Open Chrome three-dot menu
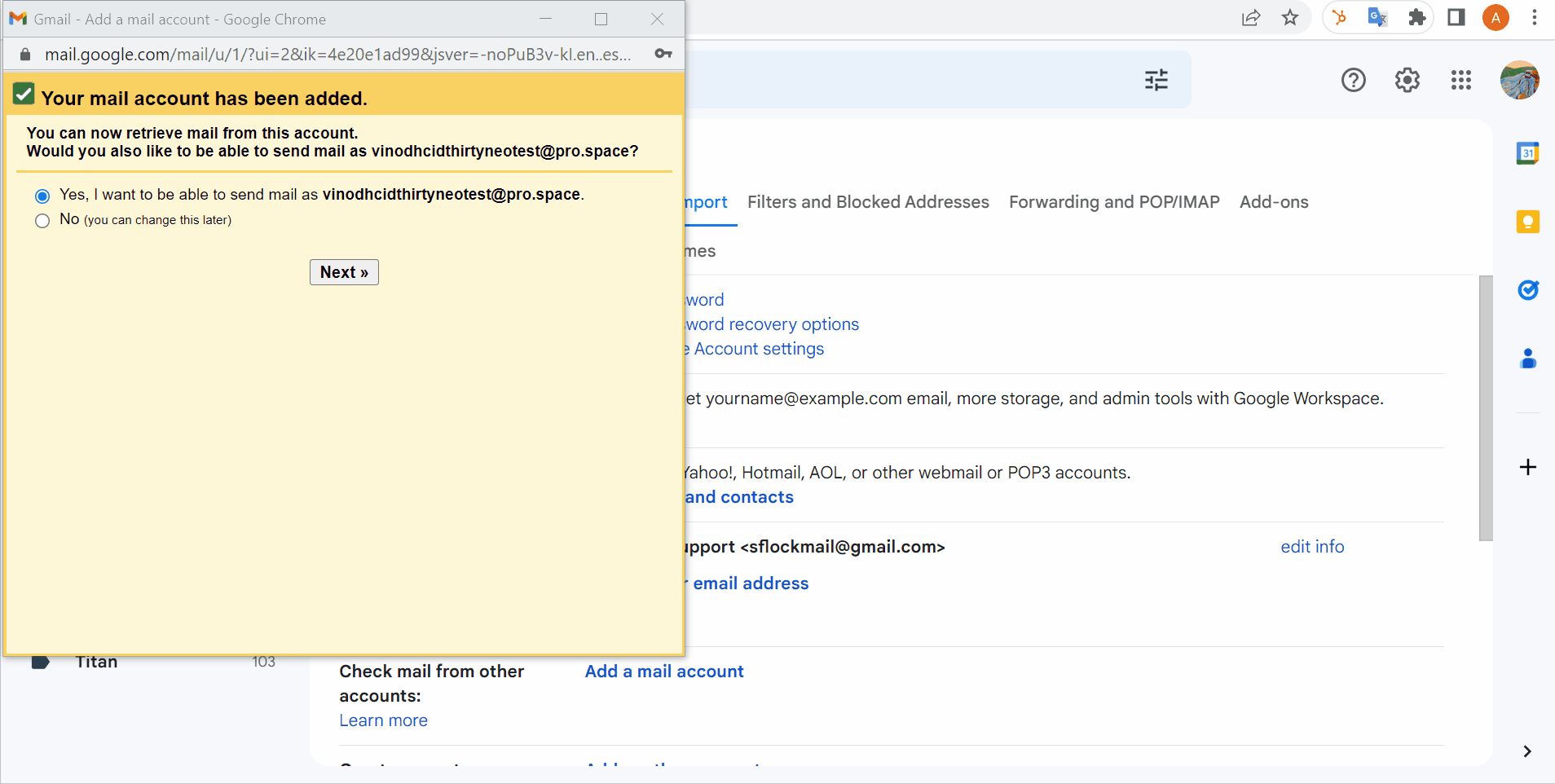 pyautogui.click(x=1534, y=18)
